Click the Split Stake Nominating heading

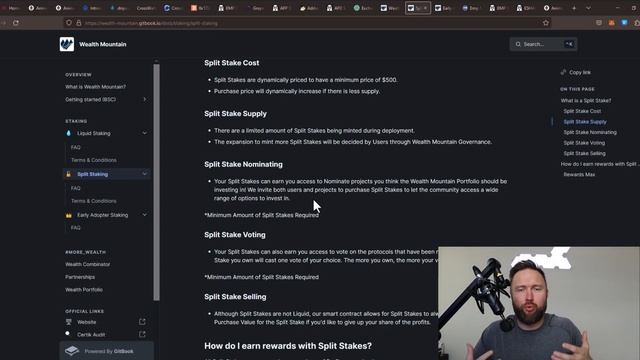coord(243,164)
